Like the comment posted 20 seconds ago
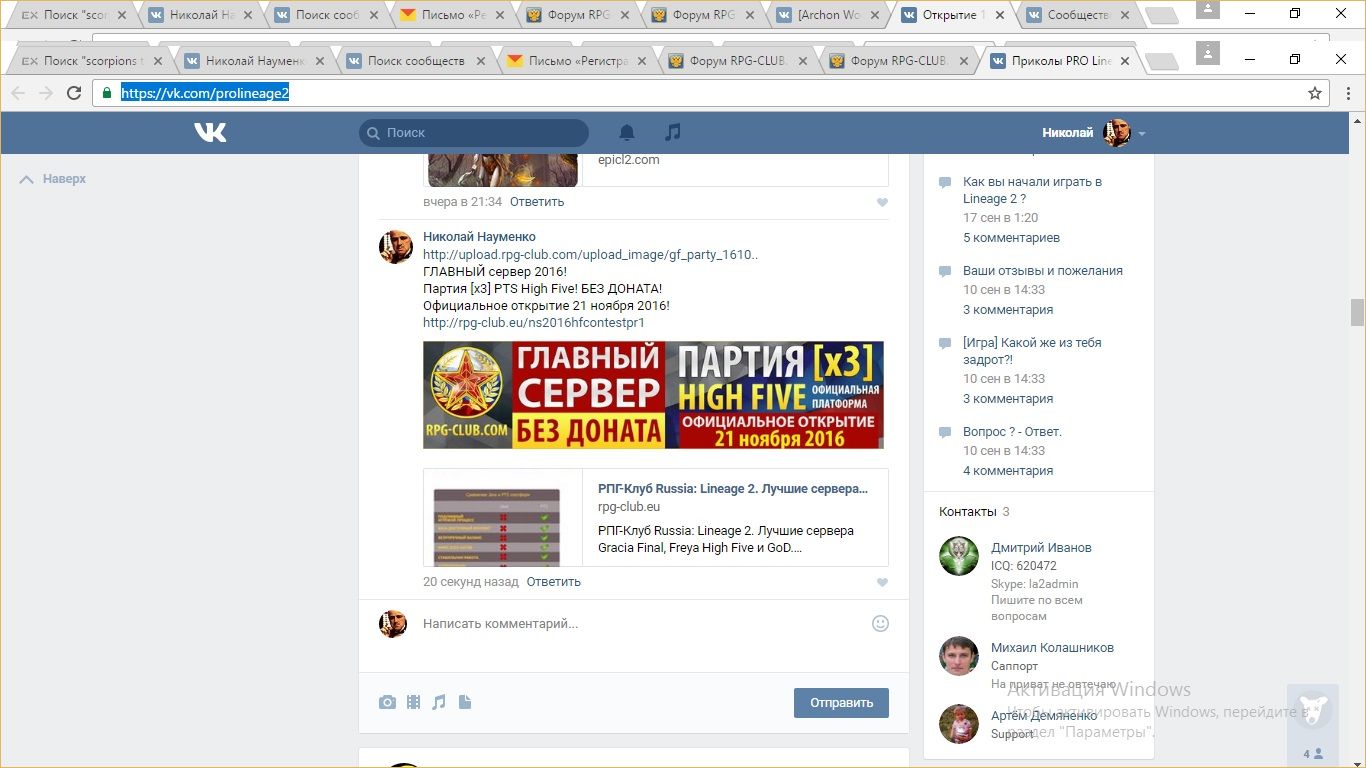1366x768 pixels. pyautogui.click(x=882, y=582)
